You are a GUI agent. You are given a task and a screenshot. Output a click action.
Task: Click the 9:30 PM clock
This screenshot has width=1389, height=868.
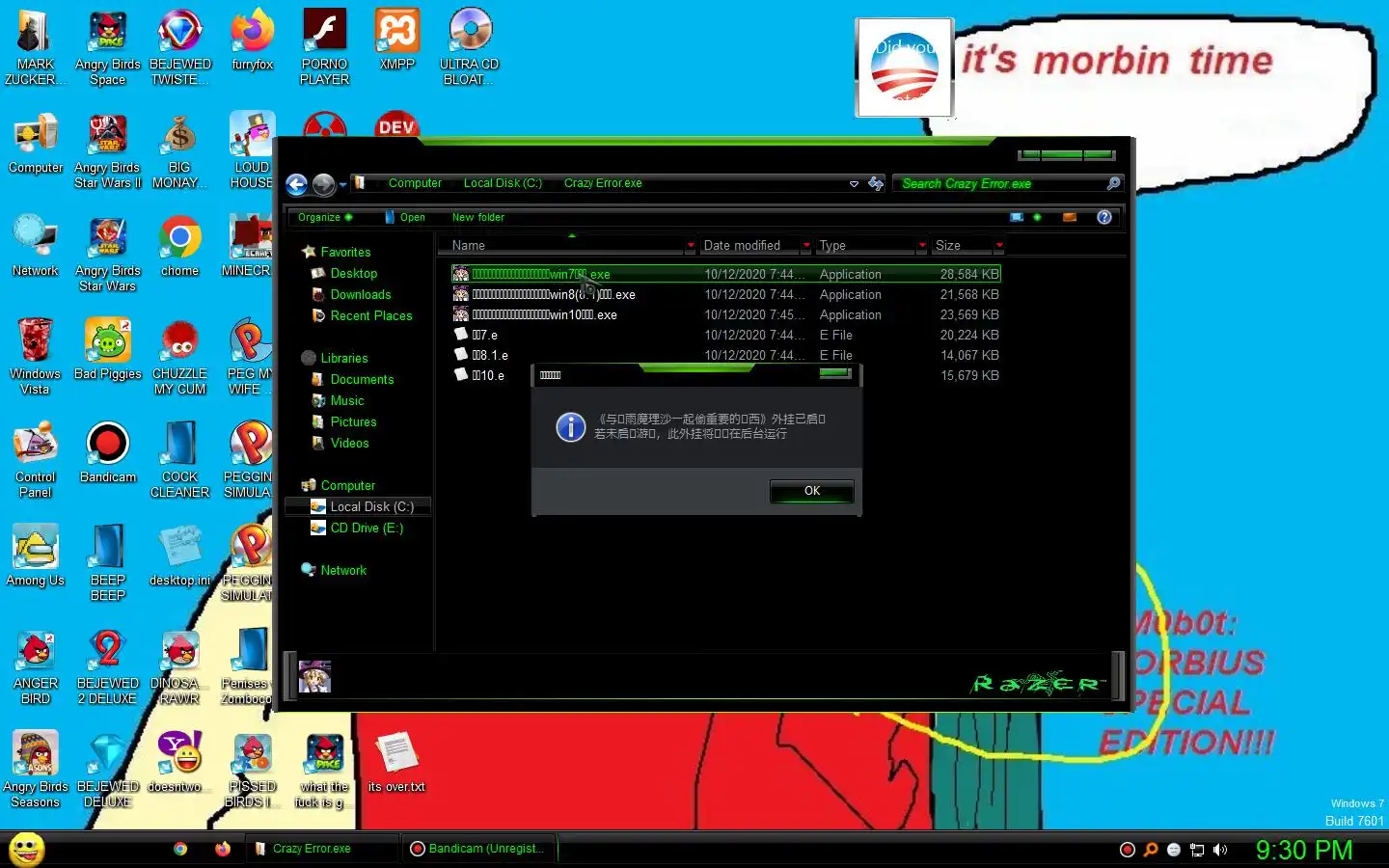point(1303,850)
